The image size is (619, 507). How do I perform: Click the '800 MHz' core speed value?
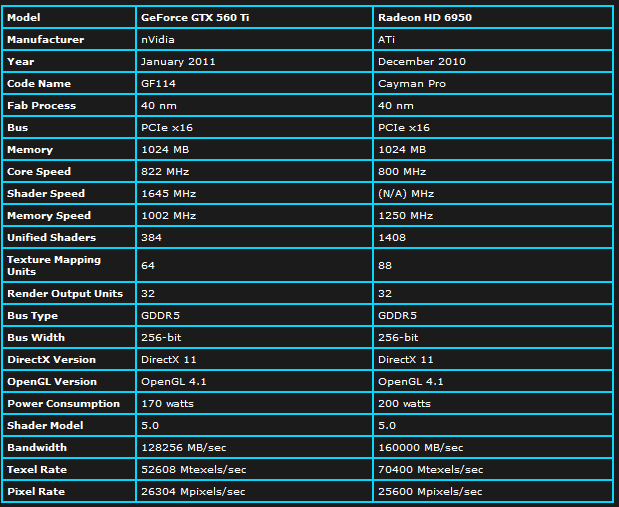[402, 172]
